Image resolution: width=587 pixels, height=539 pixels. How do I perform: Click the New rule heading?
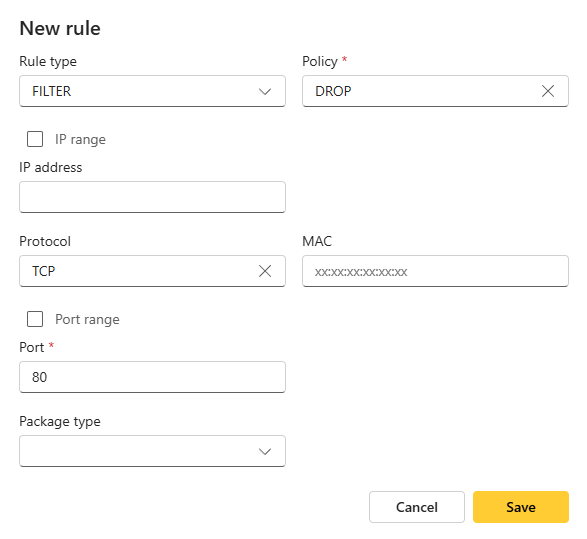coord(60,28)
